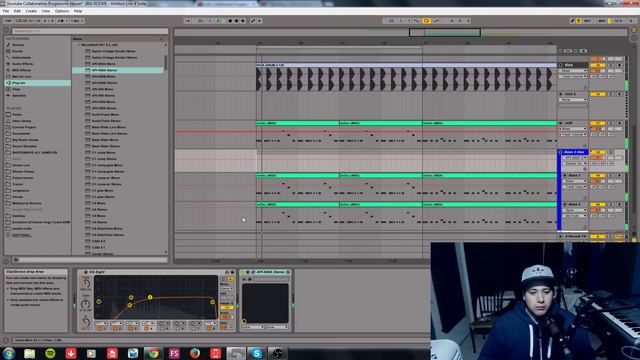
Task: Open the Edit menu
Action: 17,11
